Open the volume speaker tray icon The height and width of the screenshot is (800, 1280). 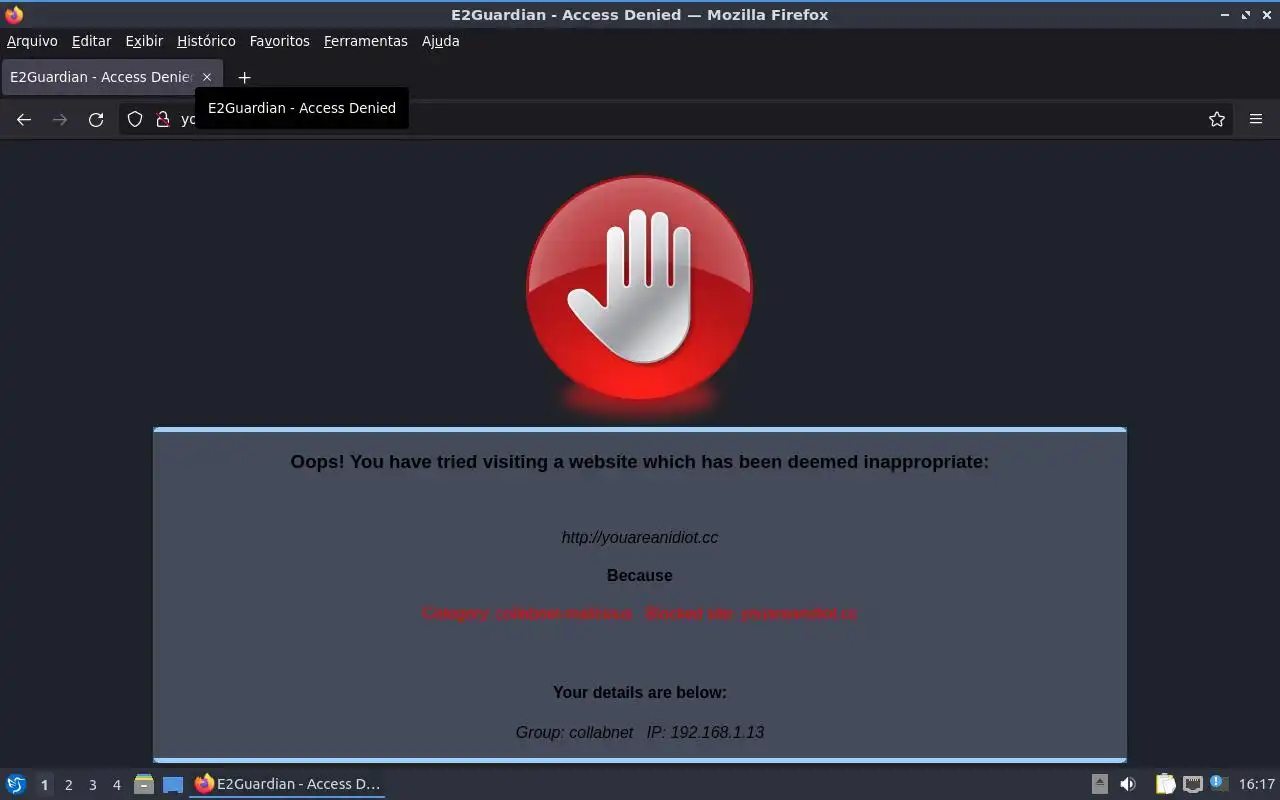click(x=1128, y=784)
